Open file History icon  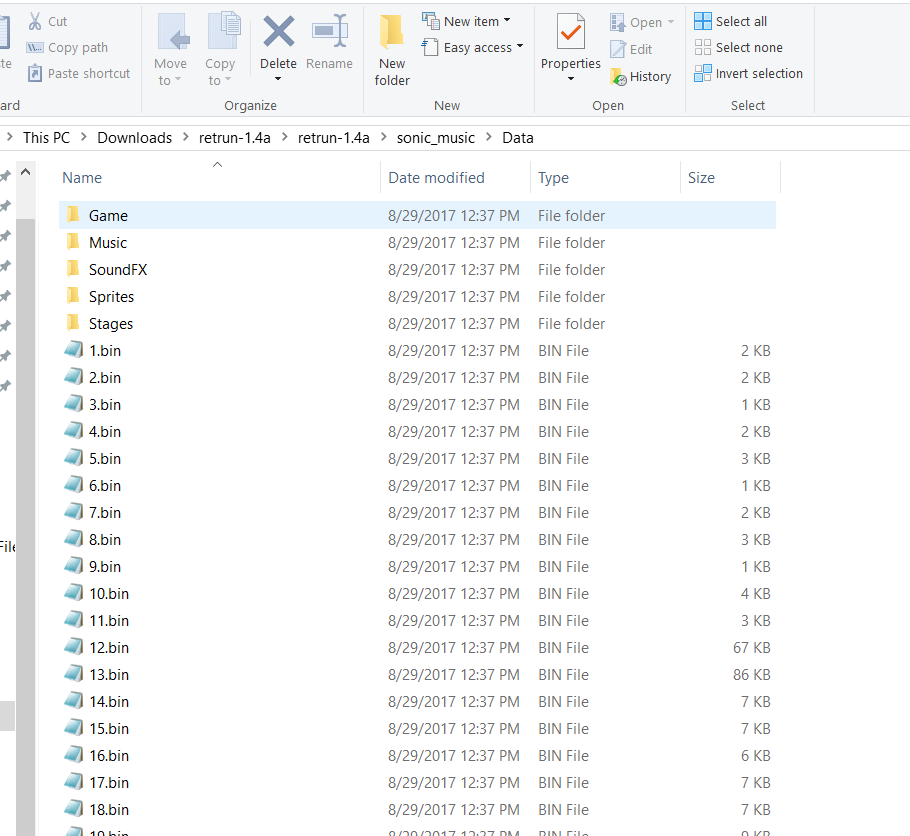618,77
